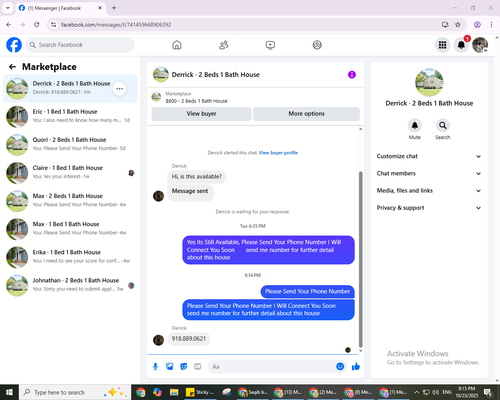Open the Friends icon in top navigation
Viewport: 500px width, 400px height.
click(224, 45)
